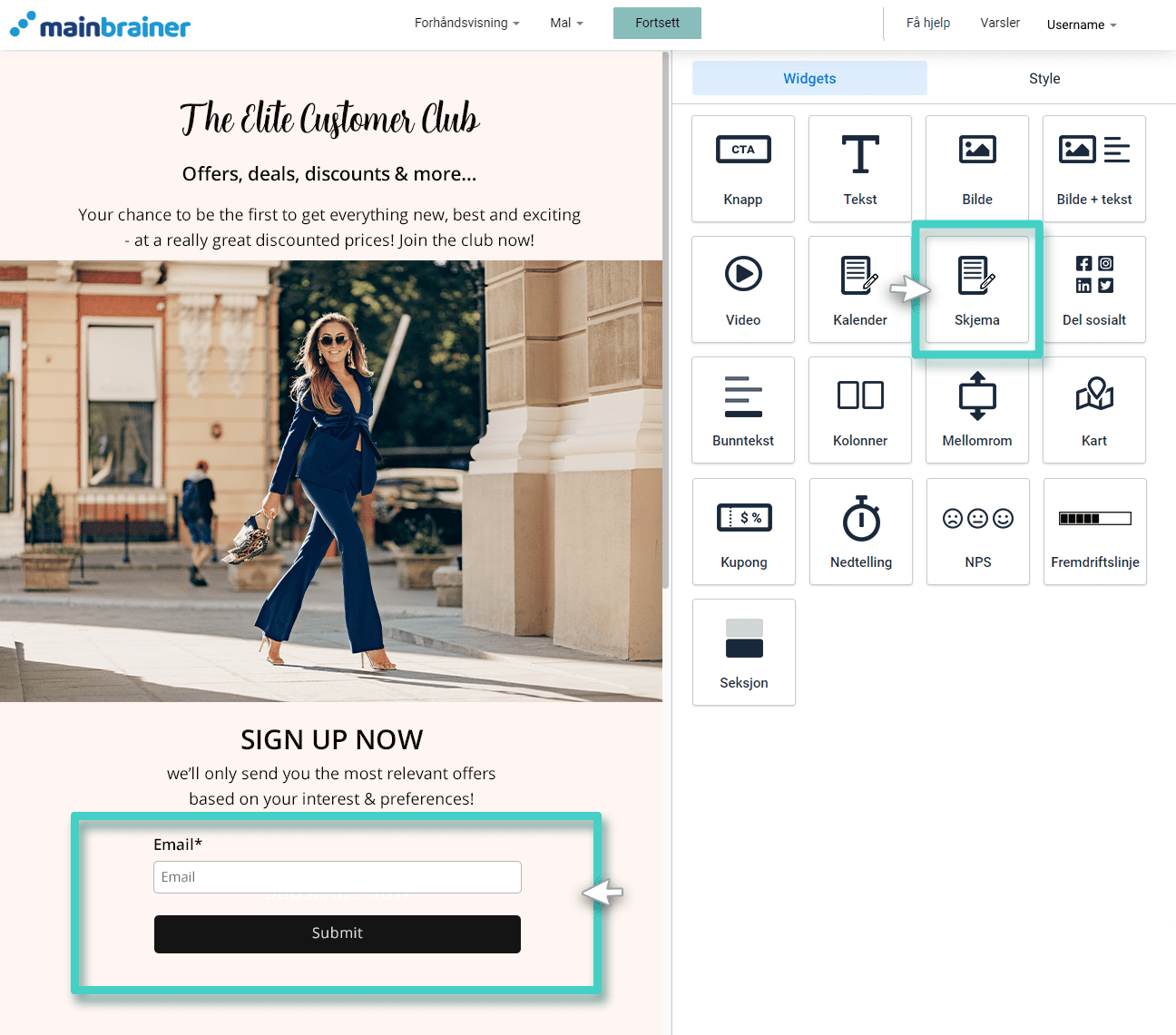The image size is (1176, 1035).
Task: Pick the Kalender widget
Action: (x=859, y=289)
